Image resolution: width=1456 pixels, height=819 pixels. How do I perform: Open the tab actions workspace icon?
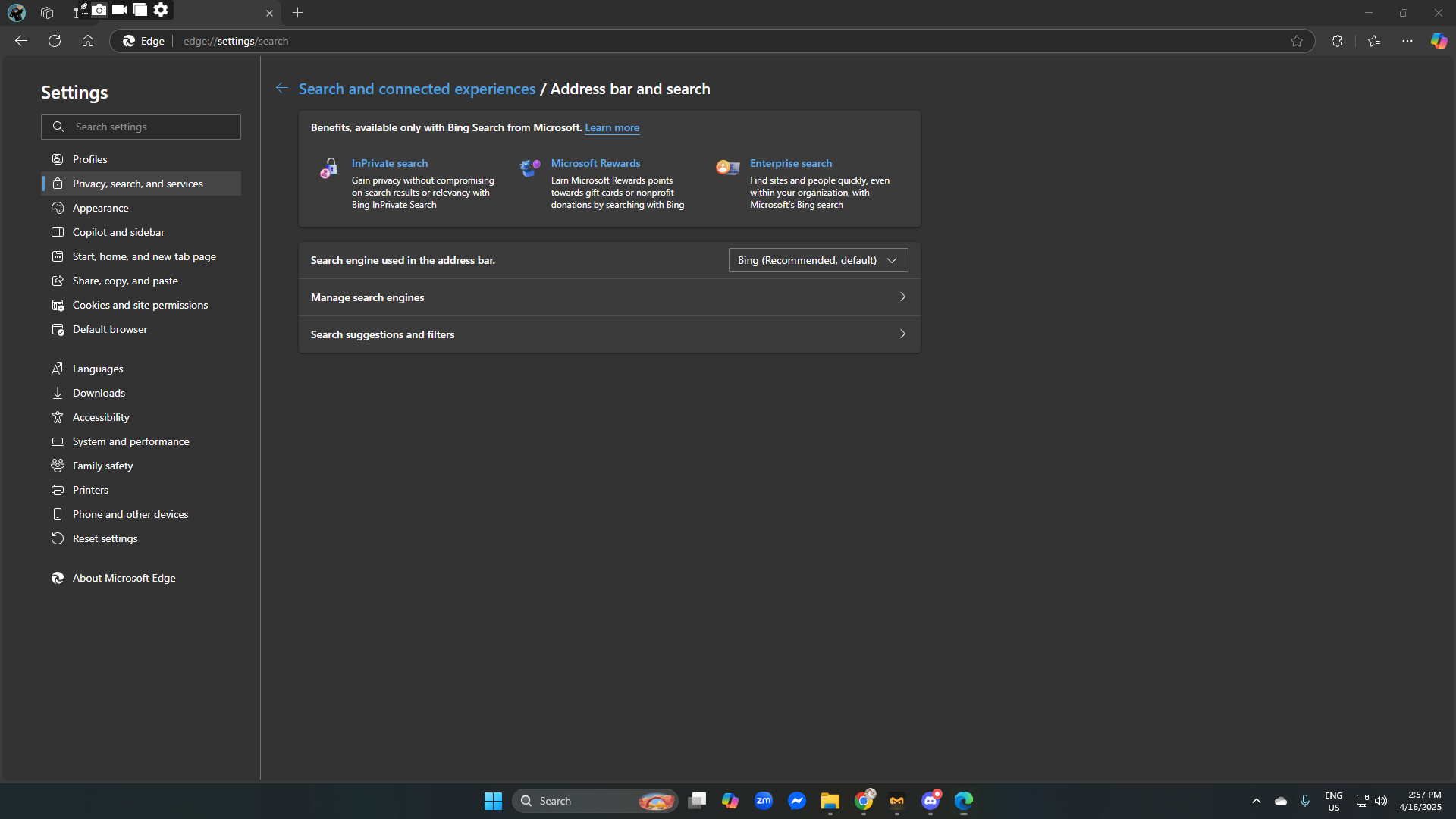(x=47, y=13)
